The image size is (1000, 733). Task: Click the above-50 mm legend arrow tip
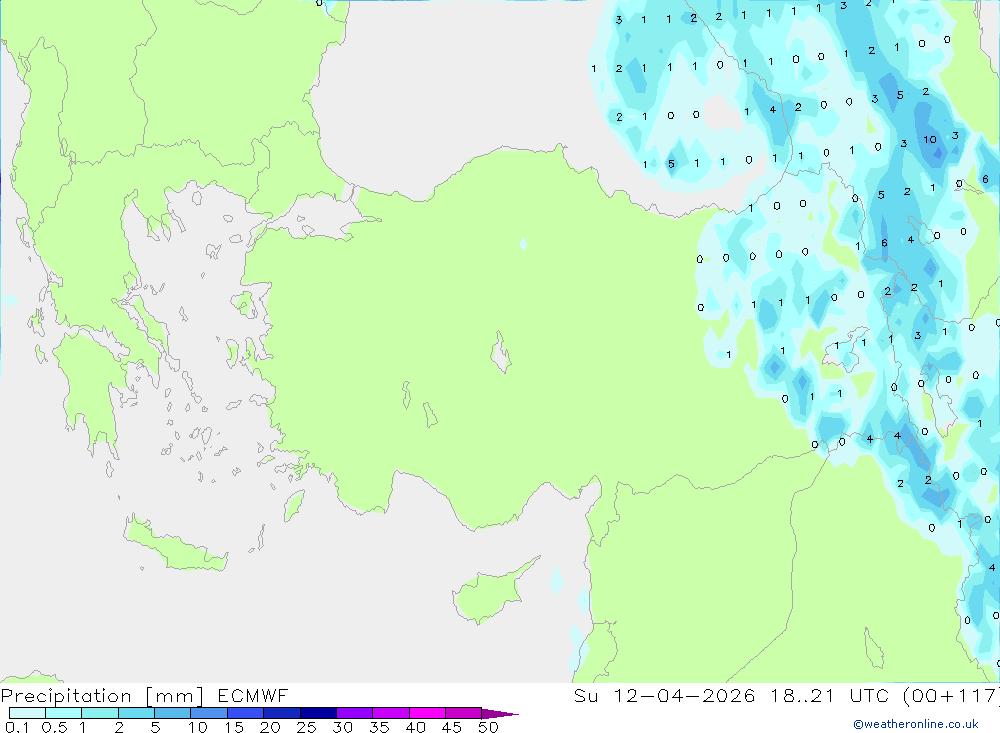[x=500, y=714]
